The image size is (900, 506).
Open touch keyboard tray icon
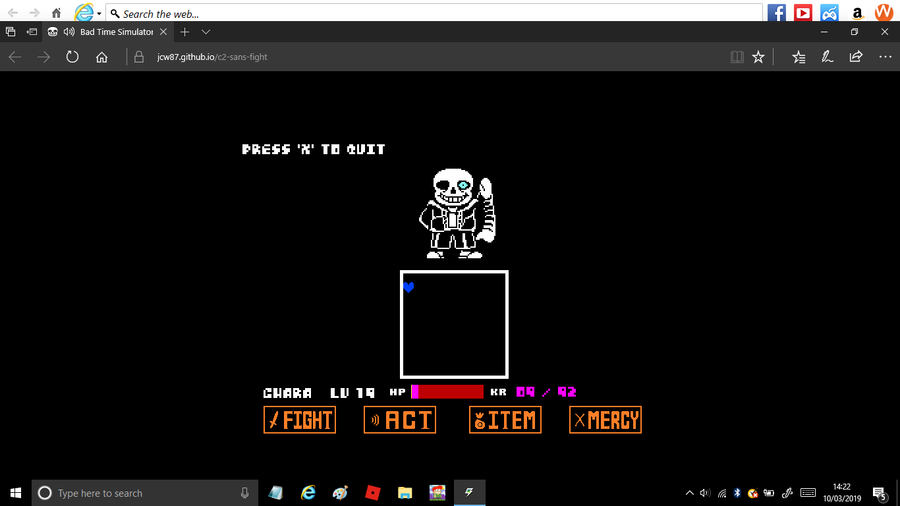point(808,493)
